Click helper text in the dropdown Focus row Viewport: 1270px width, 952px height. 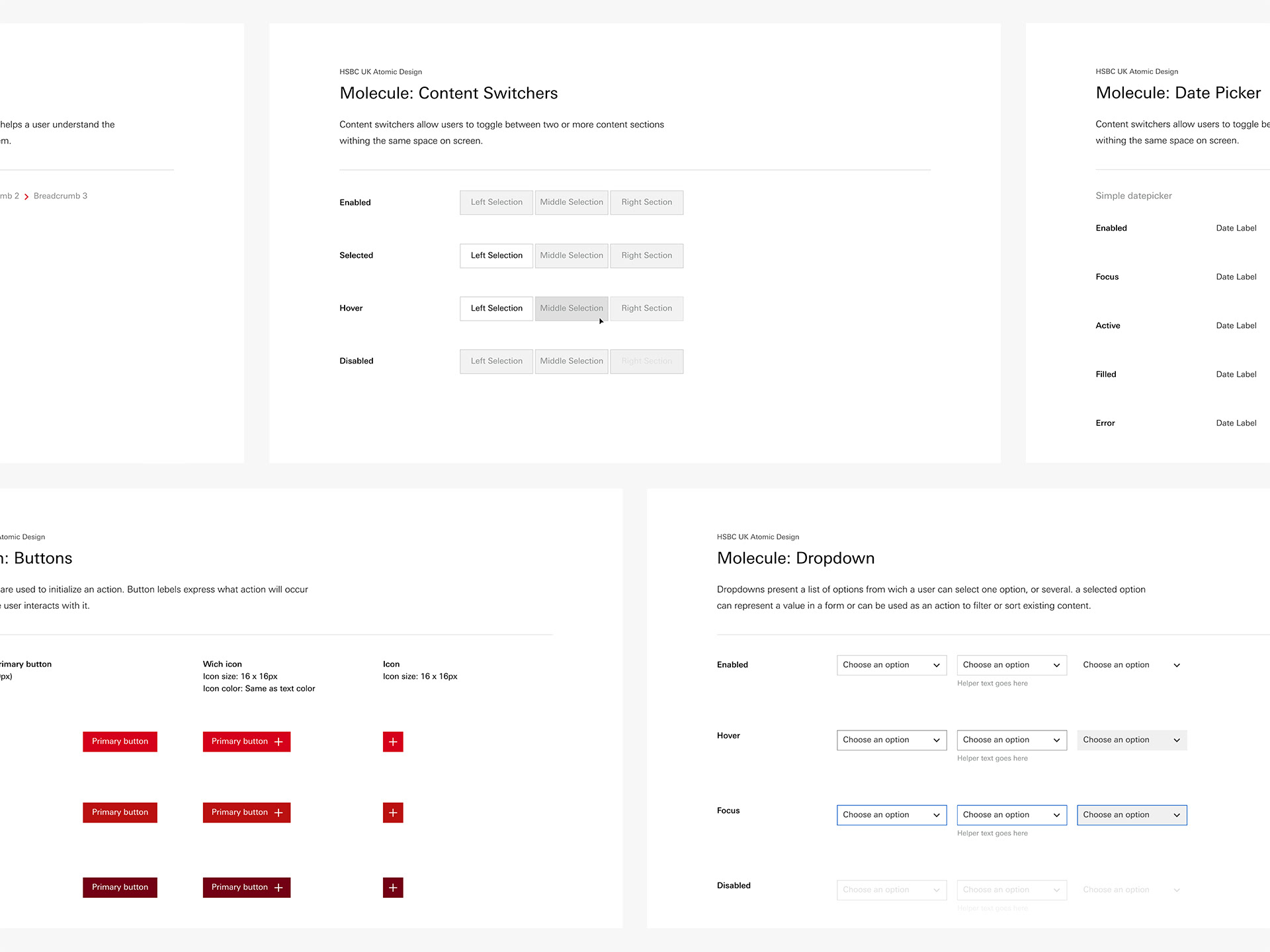tap(992, 834)
